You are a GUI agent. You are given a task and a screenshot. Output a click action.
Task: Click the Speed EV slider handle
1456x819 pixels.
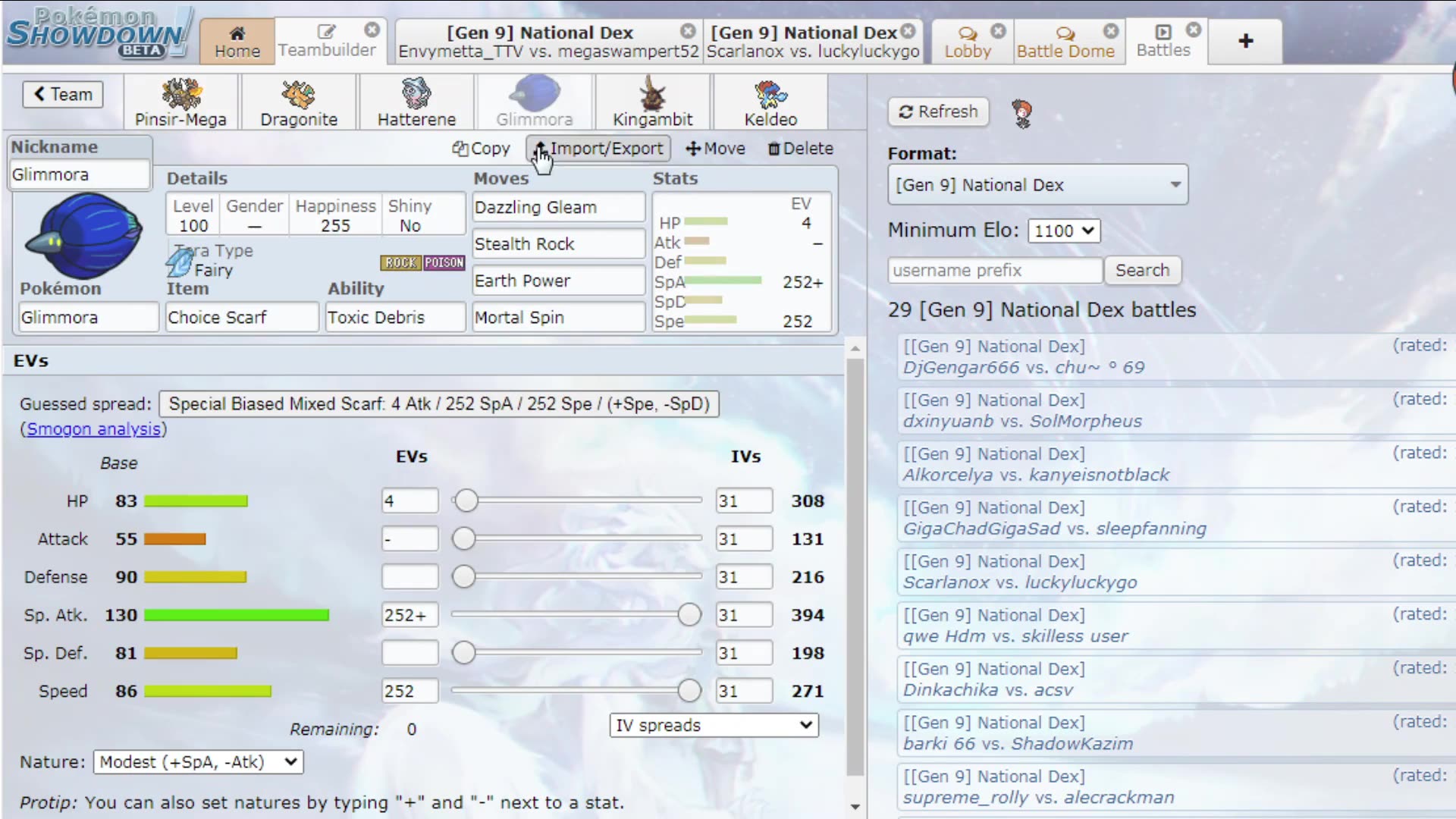pyautogui.click(x=689, y=690)
